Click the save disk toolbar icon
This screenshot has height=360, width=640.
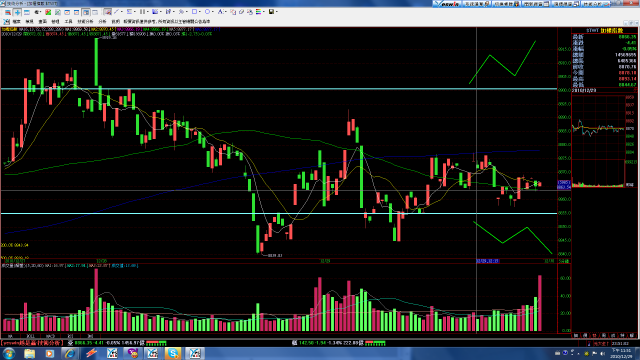point(271,12)
